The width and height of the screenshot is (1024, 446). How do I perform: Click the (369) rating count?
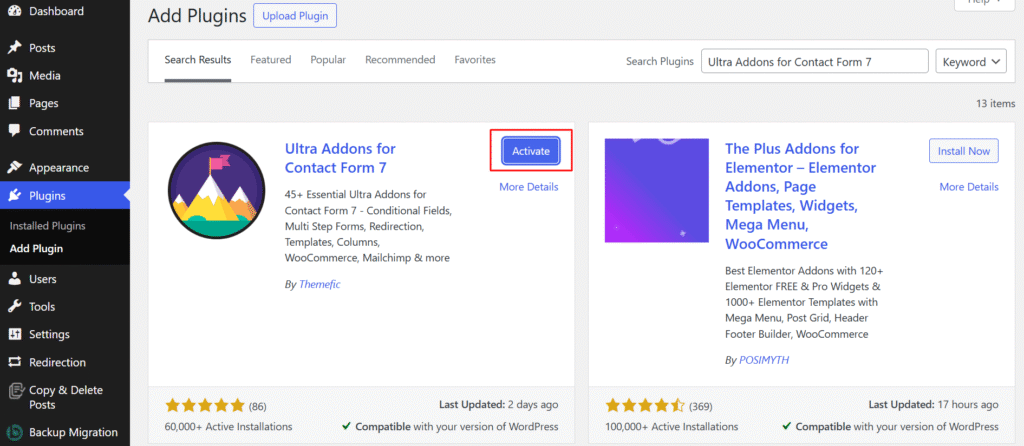tap(701, 406)
